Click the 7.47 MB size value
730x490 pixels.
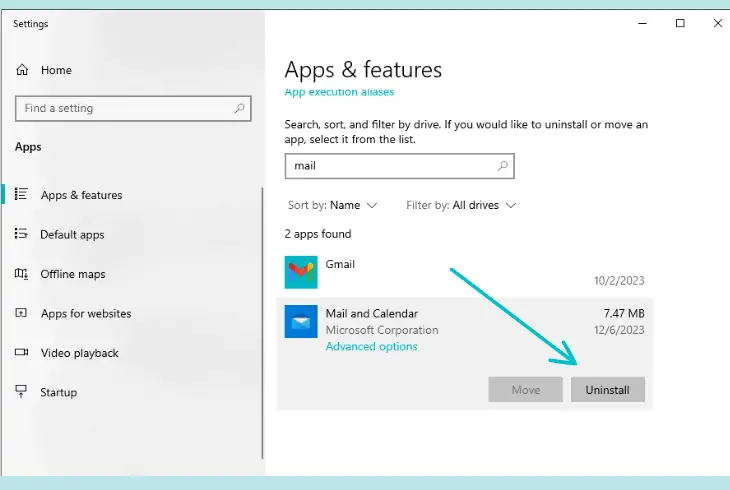pyautogui.click(x=624, y=313)
